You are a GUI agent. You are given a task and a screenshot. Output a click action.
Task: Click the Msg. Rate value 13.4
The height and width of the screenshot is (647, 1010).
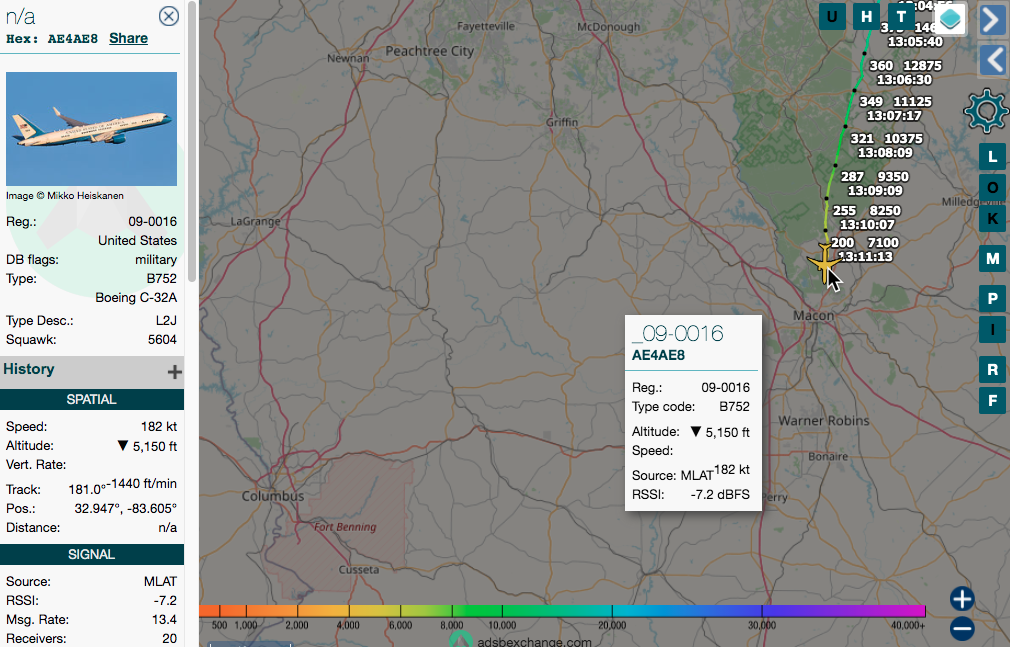[x=164, y=619]
